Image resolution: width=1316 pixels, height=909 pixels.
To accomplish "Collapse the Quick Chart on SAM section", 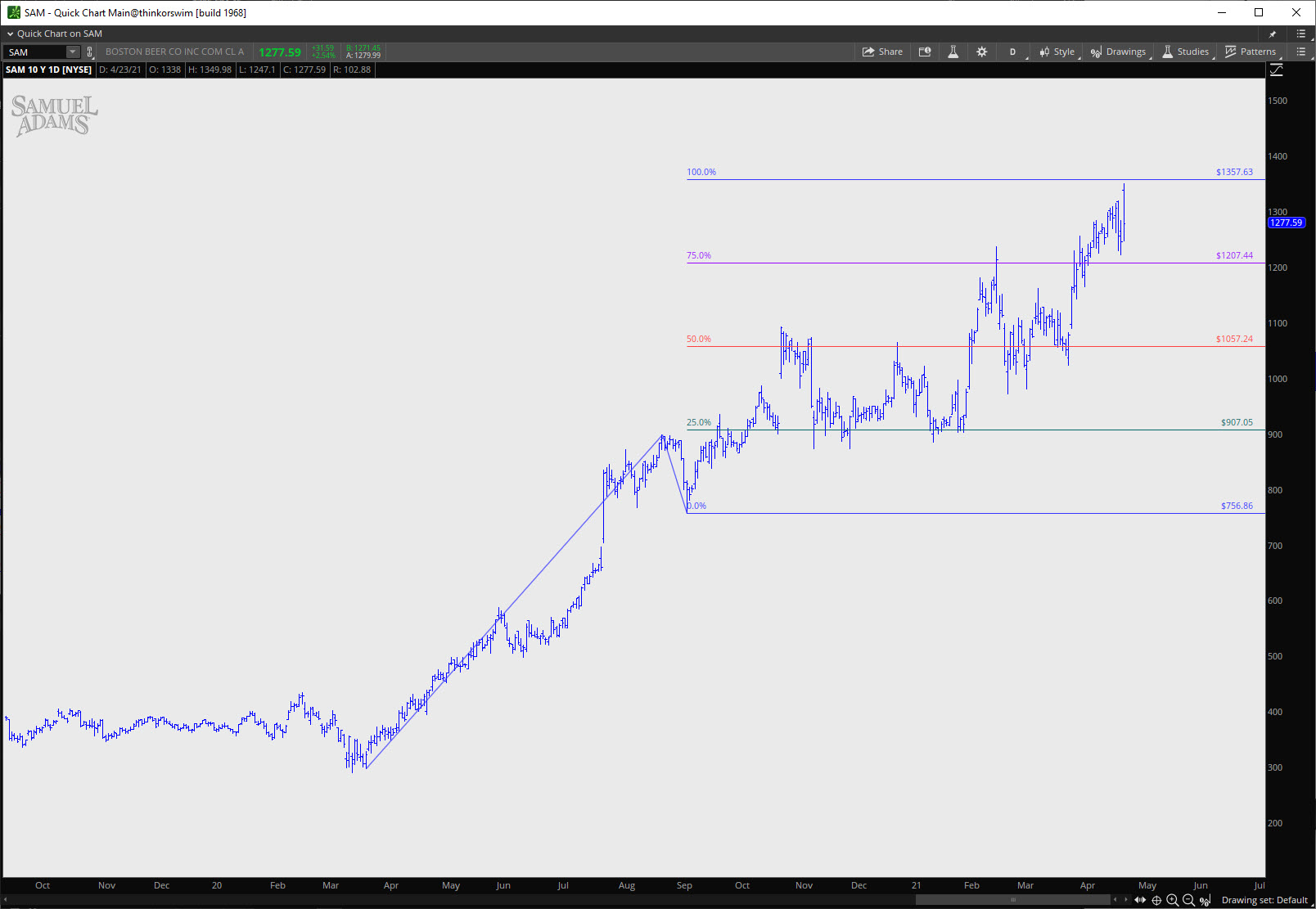I will (x=11, y=34).
